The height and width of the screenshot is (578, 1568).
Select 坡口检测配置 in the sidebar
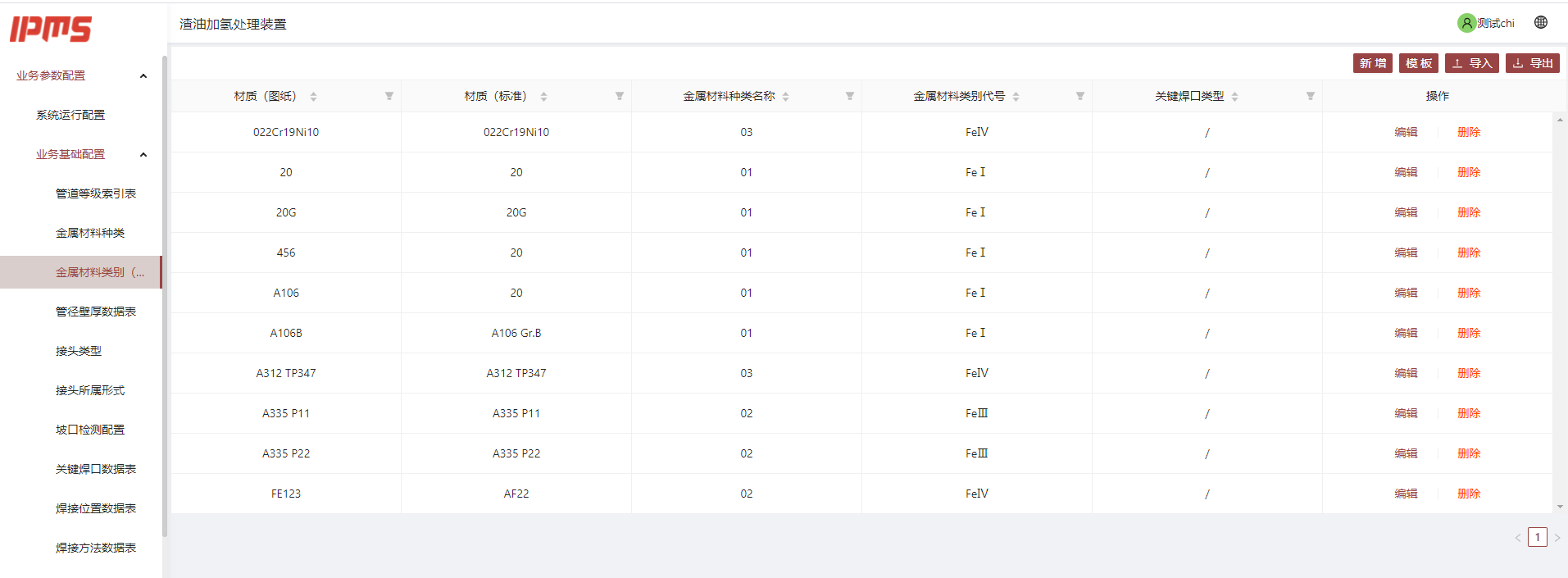[x=90, y=430]
